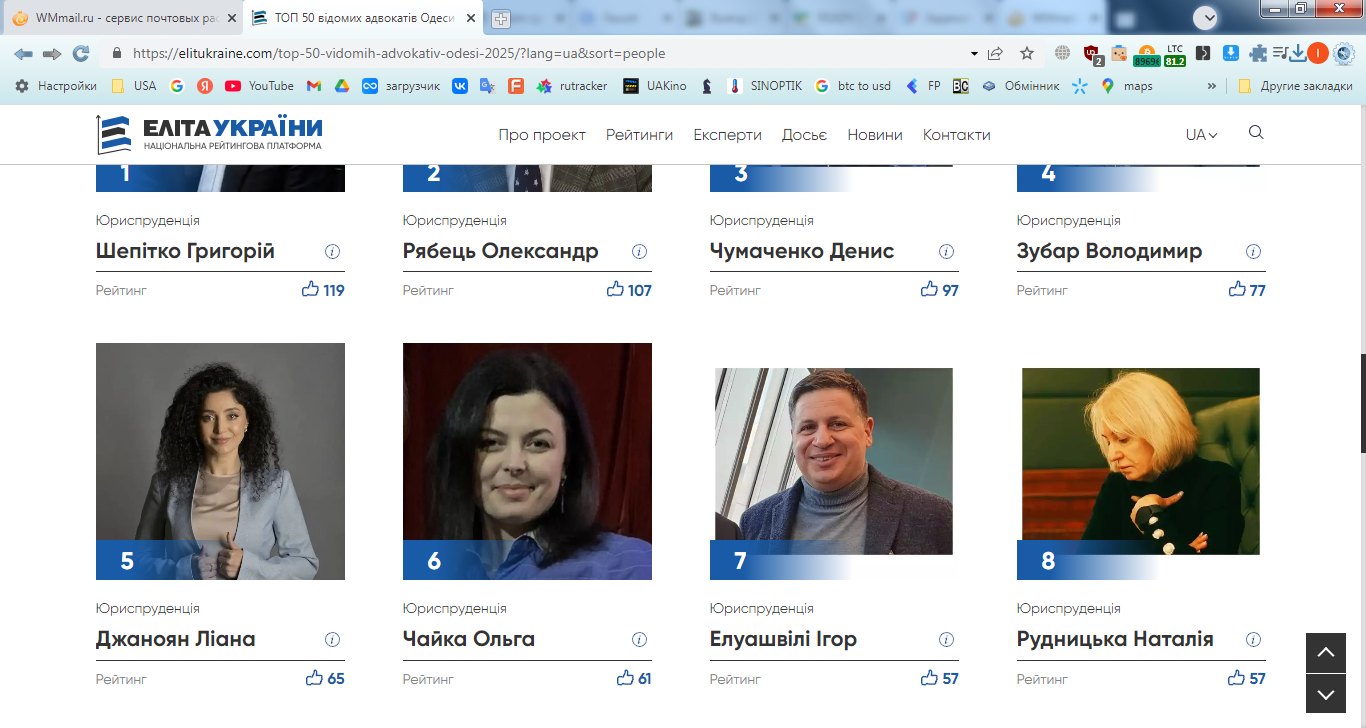Open Рябець Олександр profile link
Viewport: 1366px width, 728px height.
coord(500,251)
